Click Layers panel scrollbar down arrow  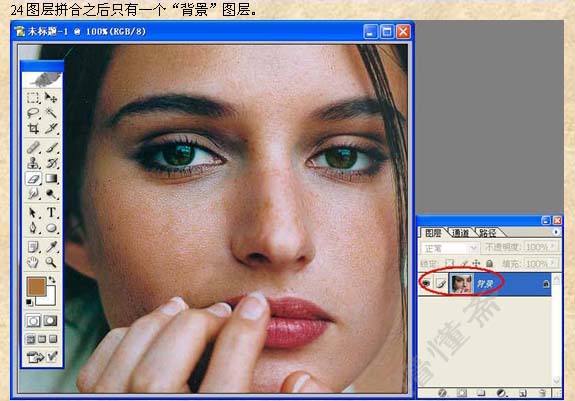(557, 381)
